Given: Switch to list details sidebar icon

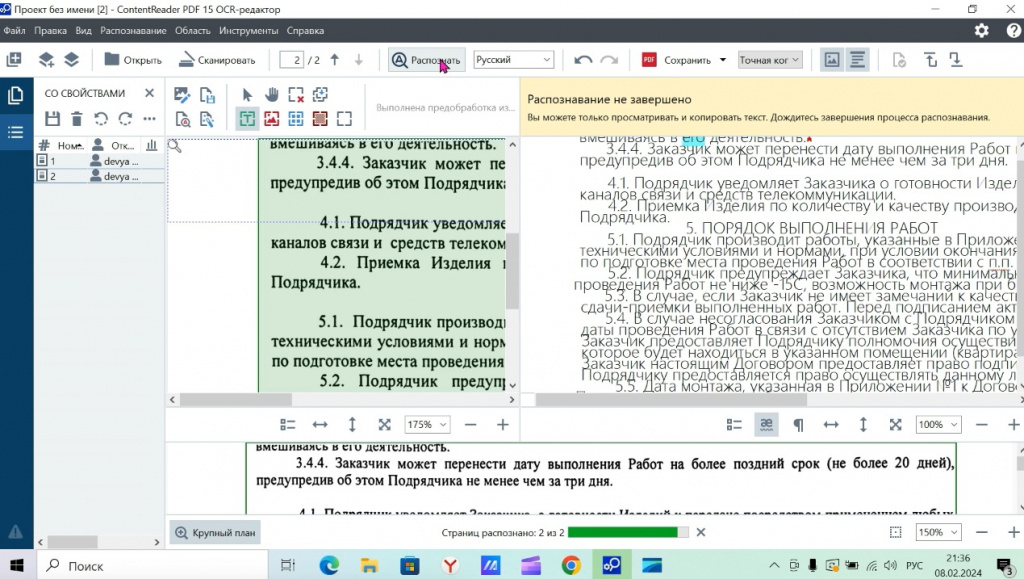Looking at the screenshot, I should [x=16, y=133].
